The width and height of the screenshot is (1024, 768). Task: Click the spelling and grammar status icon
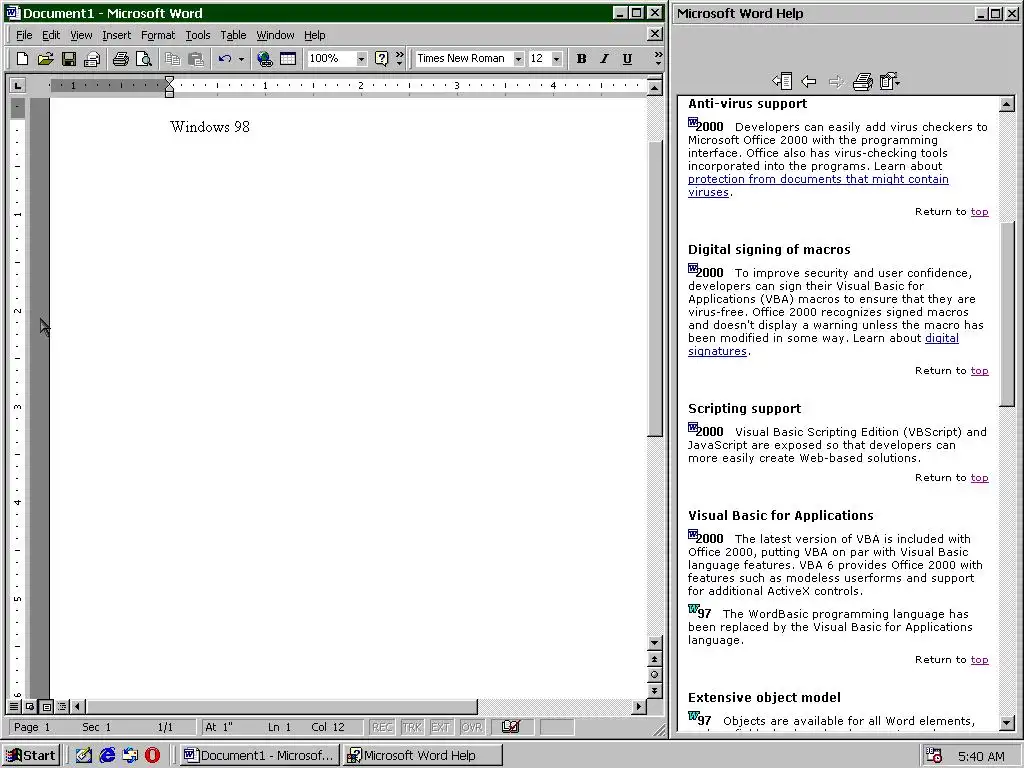pos(511,727)
